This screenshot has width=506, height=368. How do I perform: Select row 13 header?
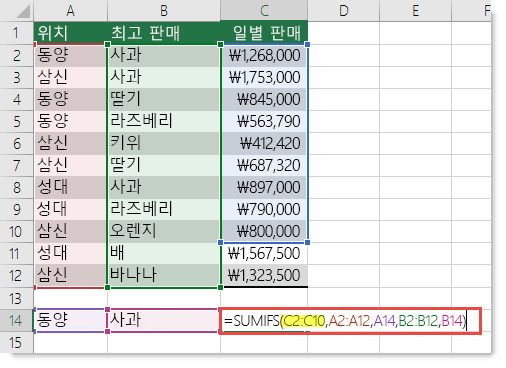(x=17, y=298)
